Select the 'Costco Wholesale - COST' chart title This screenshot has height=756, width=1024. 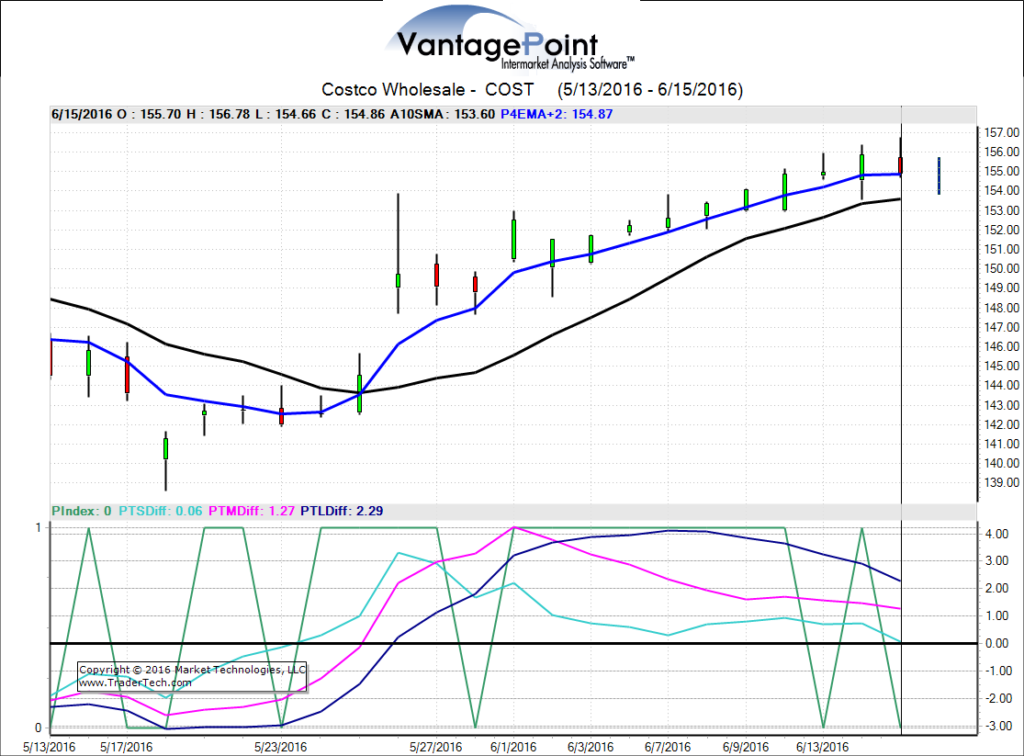[x=428, y=89]
